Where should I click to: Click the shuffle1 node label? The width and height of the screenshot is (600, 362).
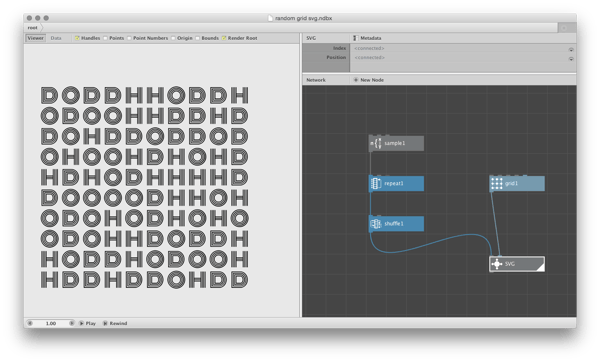click(394, 223)
